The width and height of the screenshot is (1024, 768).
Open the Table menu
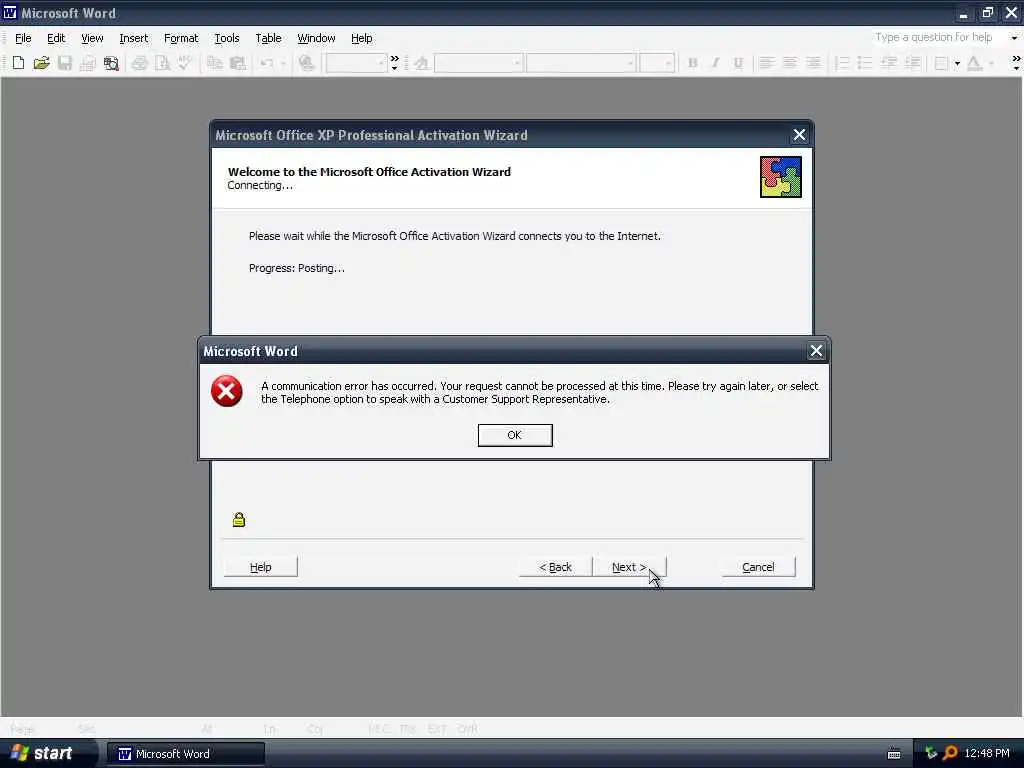(x=268, y=38)
